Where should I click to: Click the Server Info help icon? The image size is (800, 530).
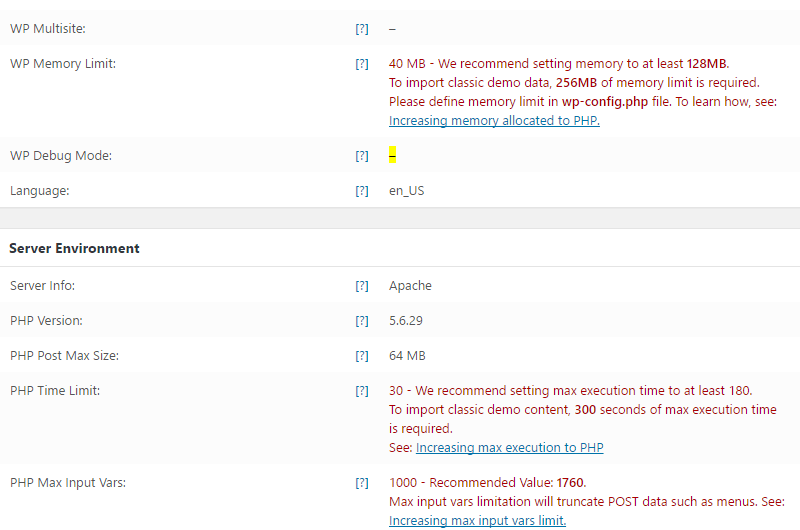point(362,286)
